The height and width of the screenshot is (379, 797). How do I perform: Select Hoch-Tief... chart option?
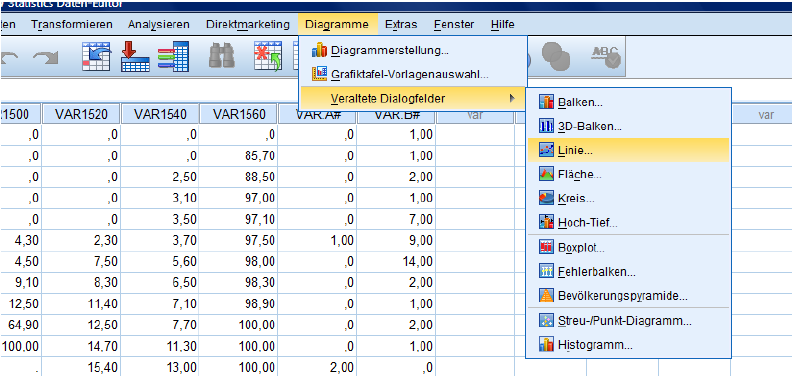click(628, 223)
